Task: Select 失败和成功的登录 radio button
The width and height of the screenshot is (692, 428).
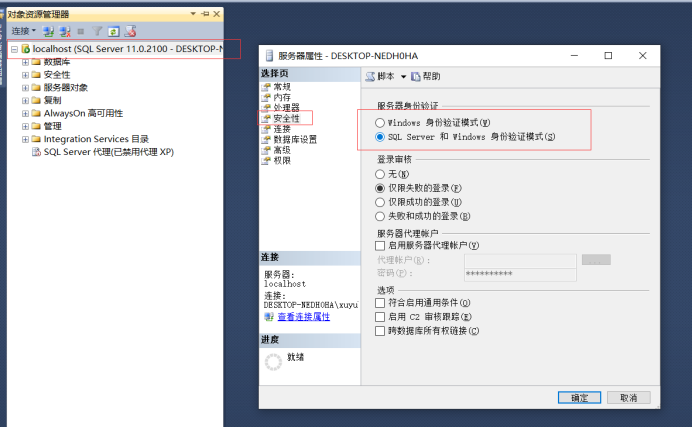Action: [380, 216]
